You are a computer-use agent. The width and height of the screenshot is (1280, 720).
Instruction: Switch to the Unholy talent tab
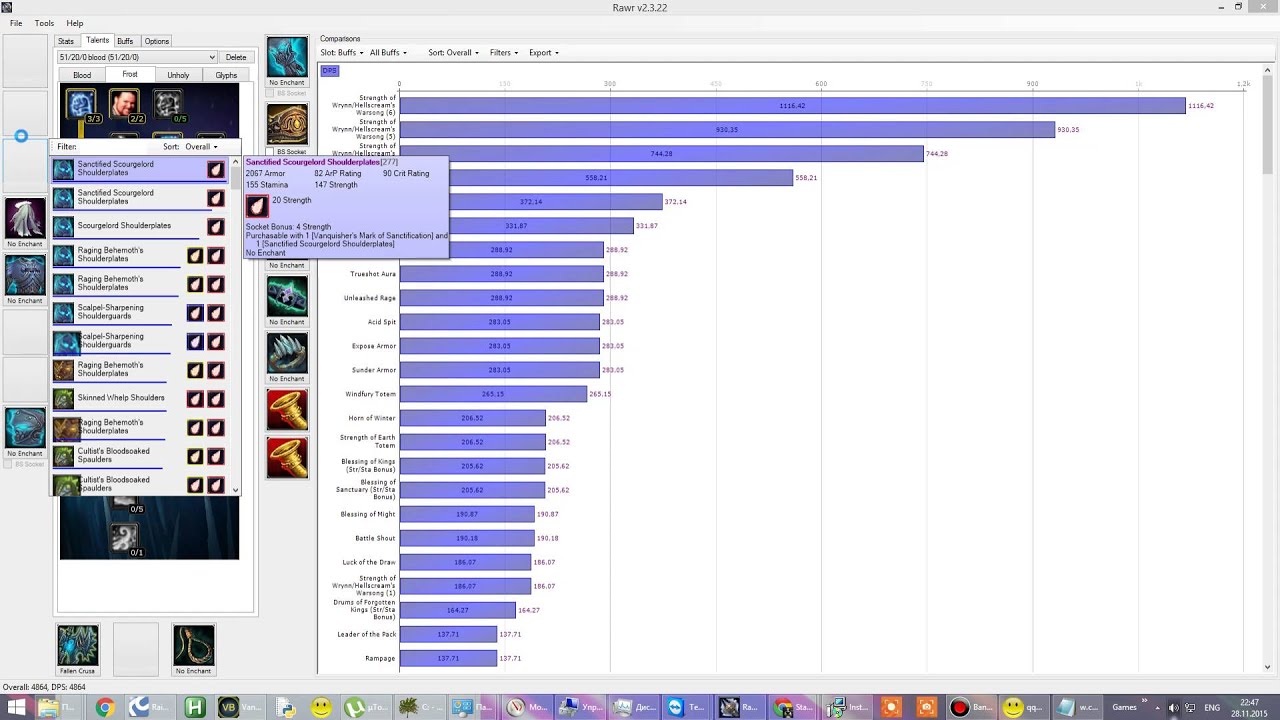178,75
